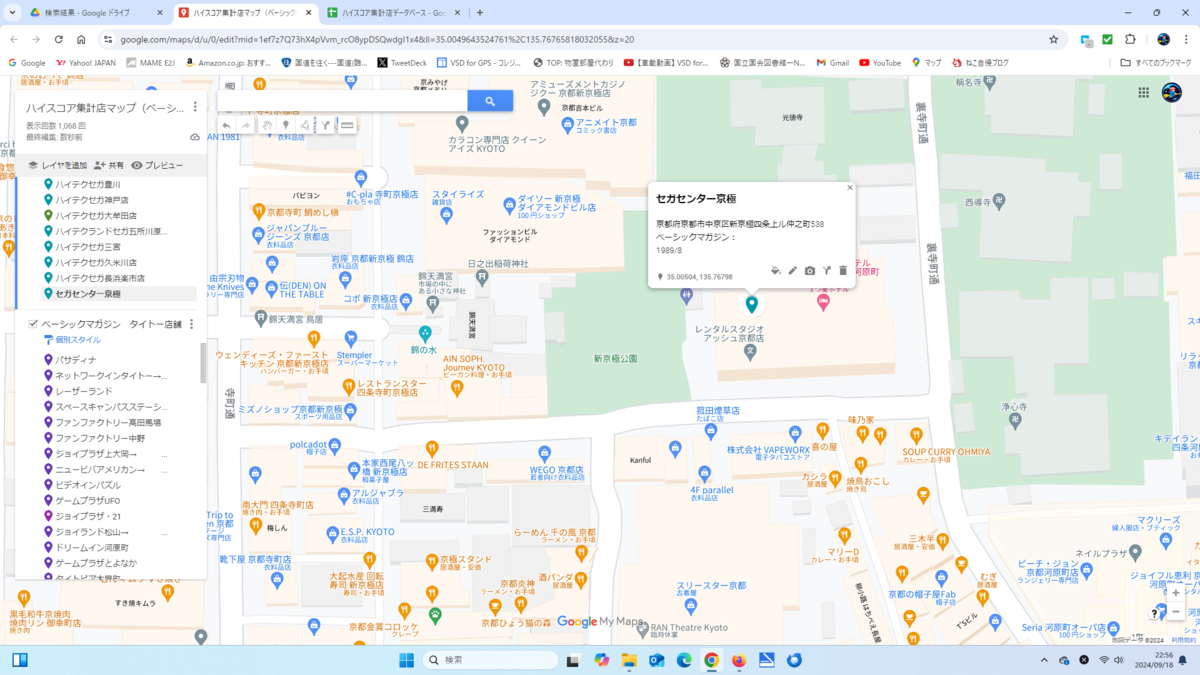Click the map title ハイスコア集計店マップ
The height and width of the screenshot is (675, 1200).
(x=105, y=107)
